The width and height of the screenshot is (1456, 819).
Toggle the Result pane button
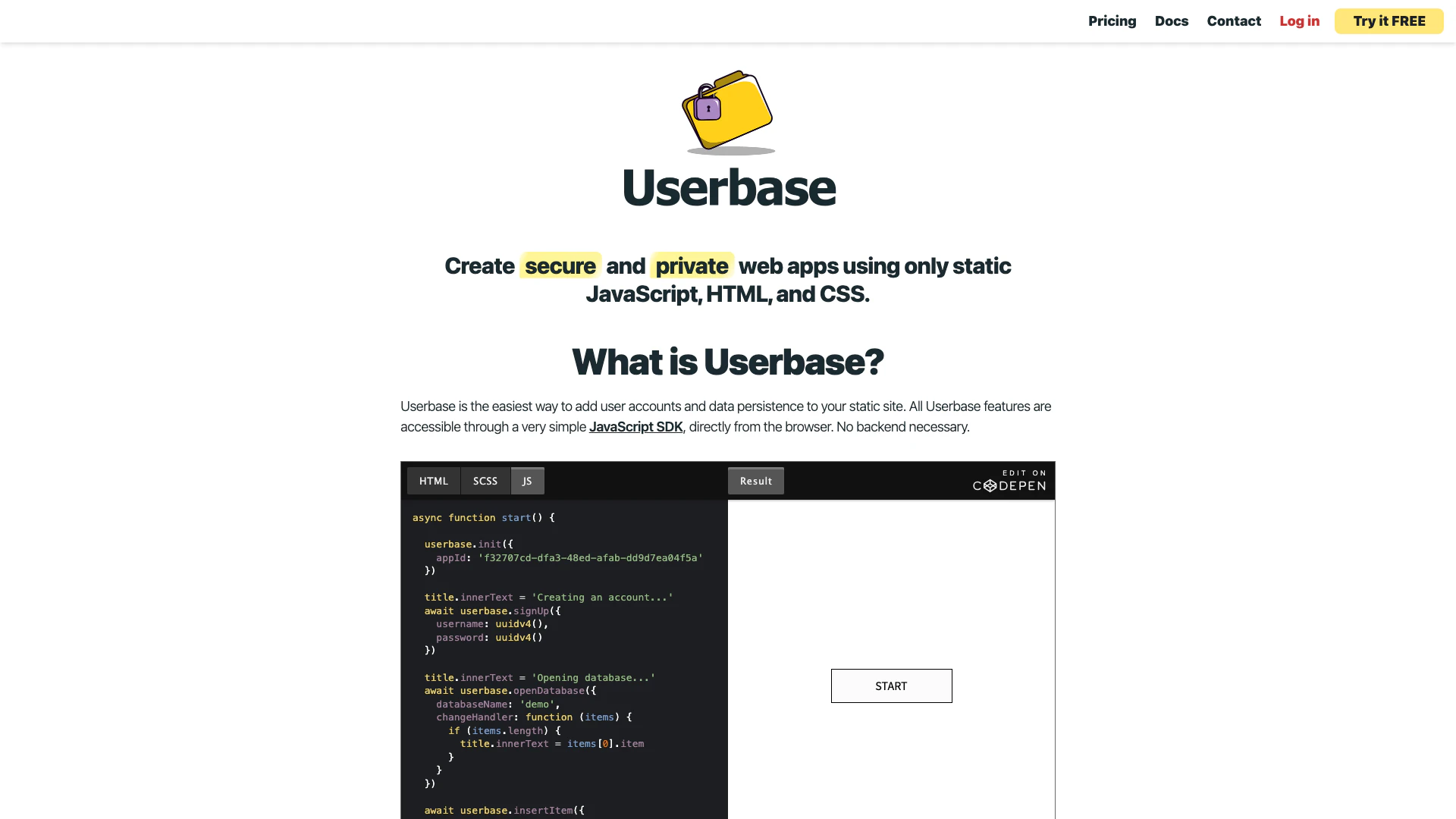tap(755, 481)
